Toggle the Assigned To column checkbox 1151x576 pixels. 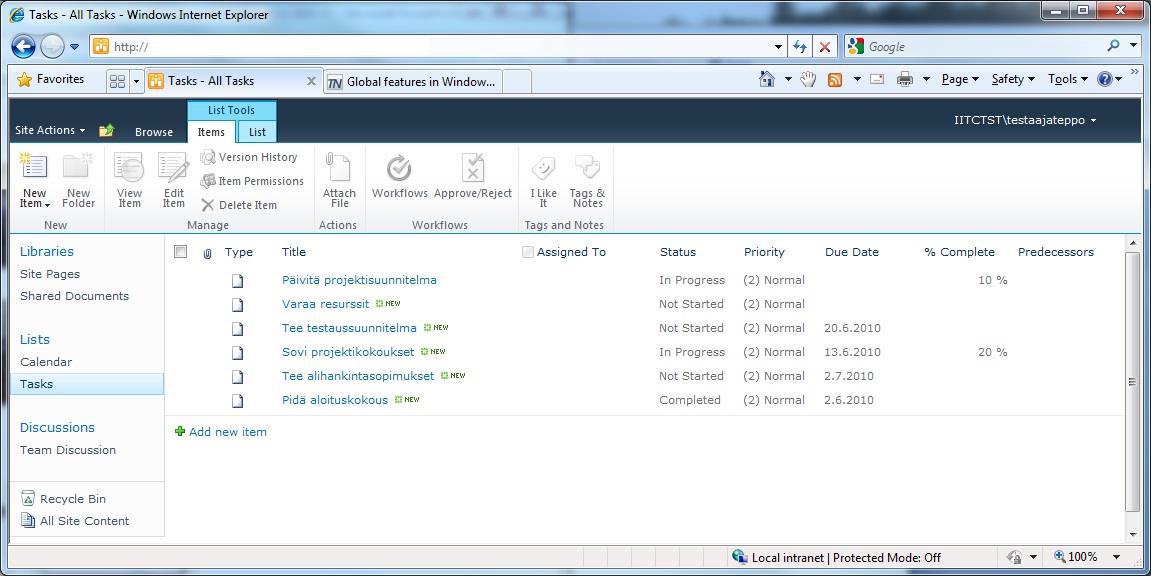coord(528,252)
